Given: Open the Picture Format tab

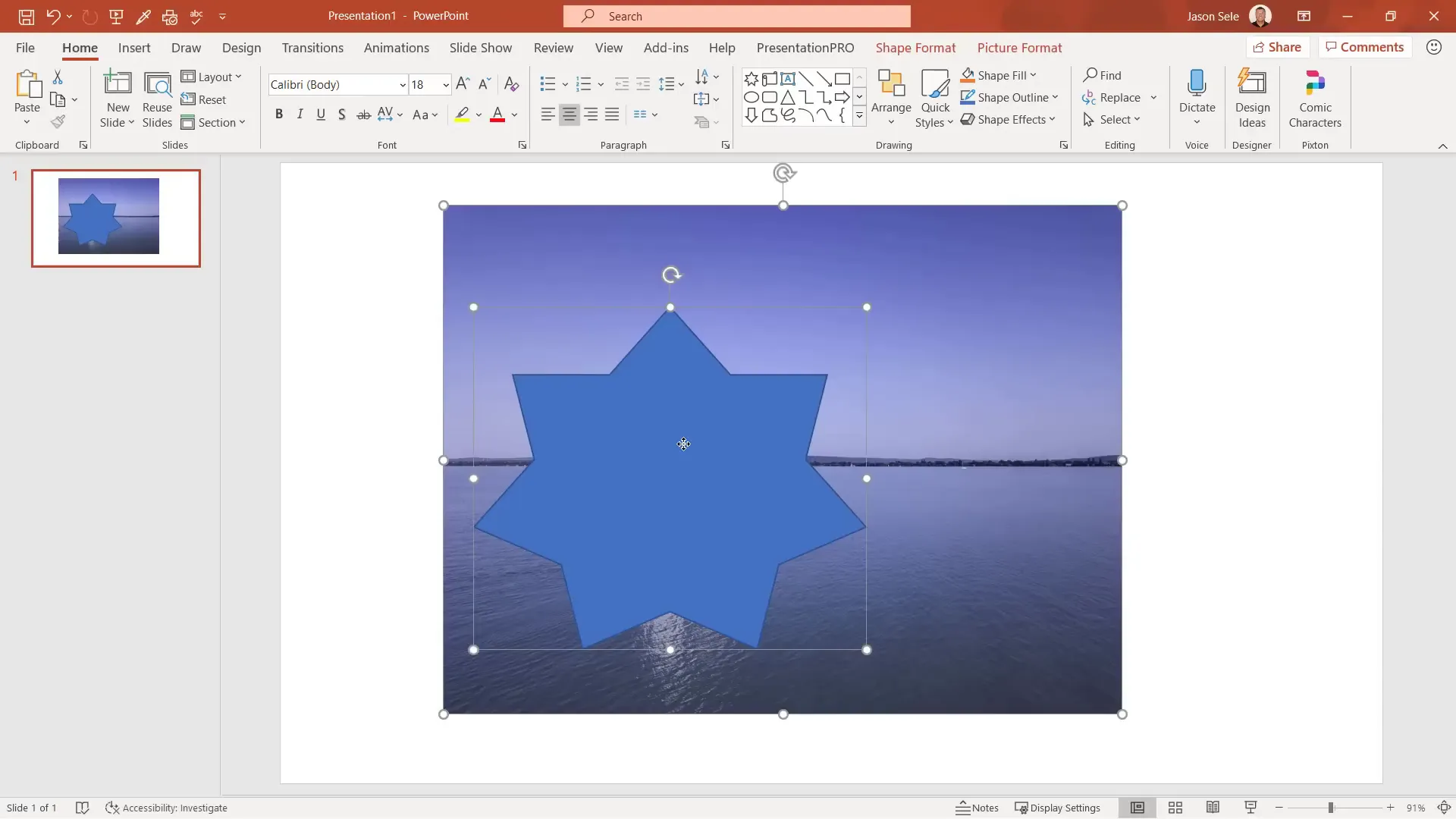Looking at the screenshot, I should point(1019,48).
